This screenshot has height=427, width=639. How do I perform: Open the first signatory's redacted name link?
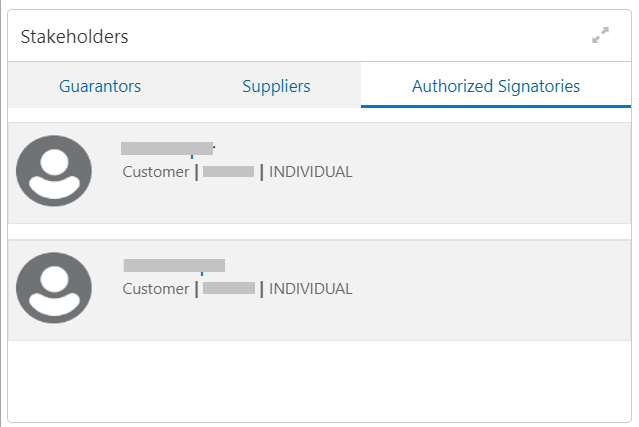pos(167,148)
